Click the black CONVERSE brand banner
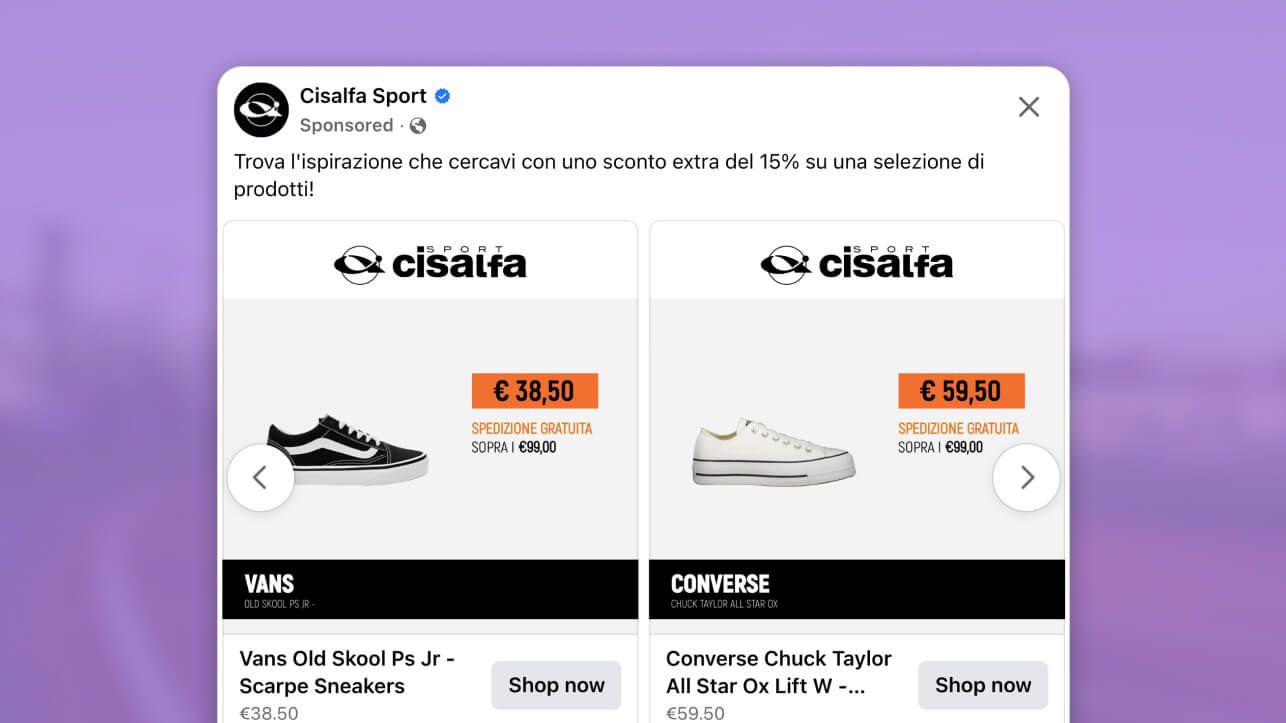 click(856, 589)
